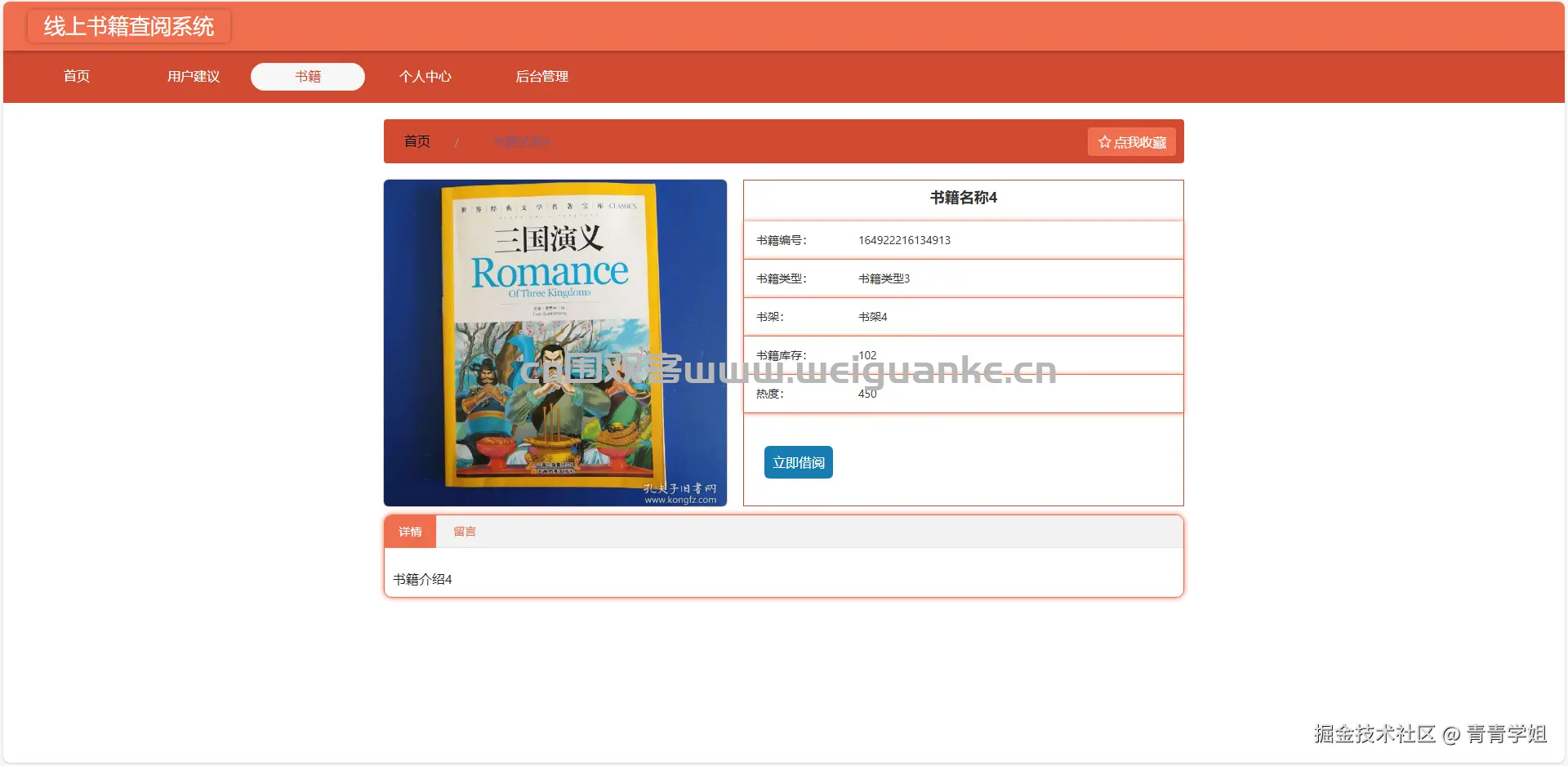Screen dimensions: 1568x766
Task: Click the 书架4 value
Action: (872, 317)
